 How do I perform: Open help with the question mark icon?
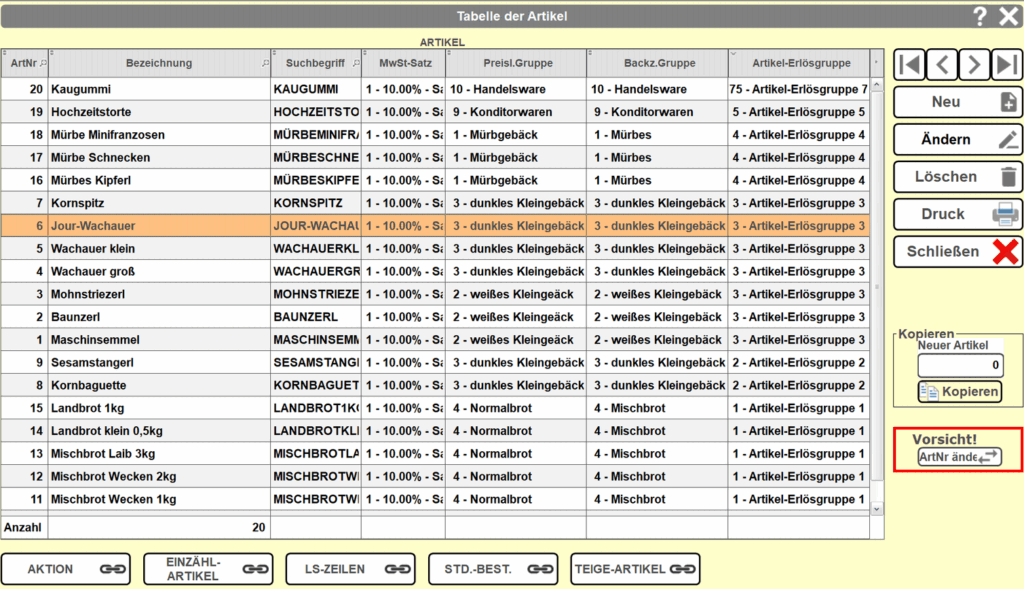[980, 16]
